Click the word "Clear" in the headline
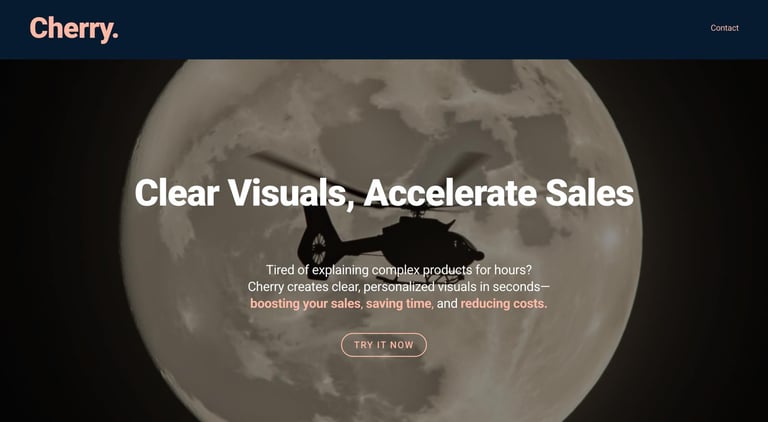Screen dimensions: 768x422 (x=177, y=192)
